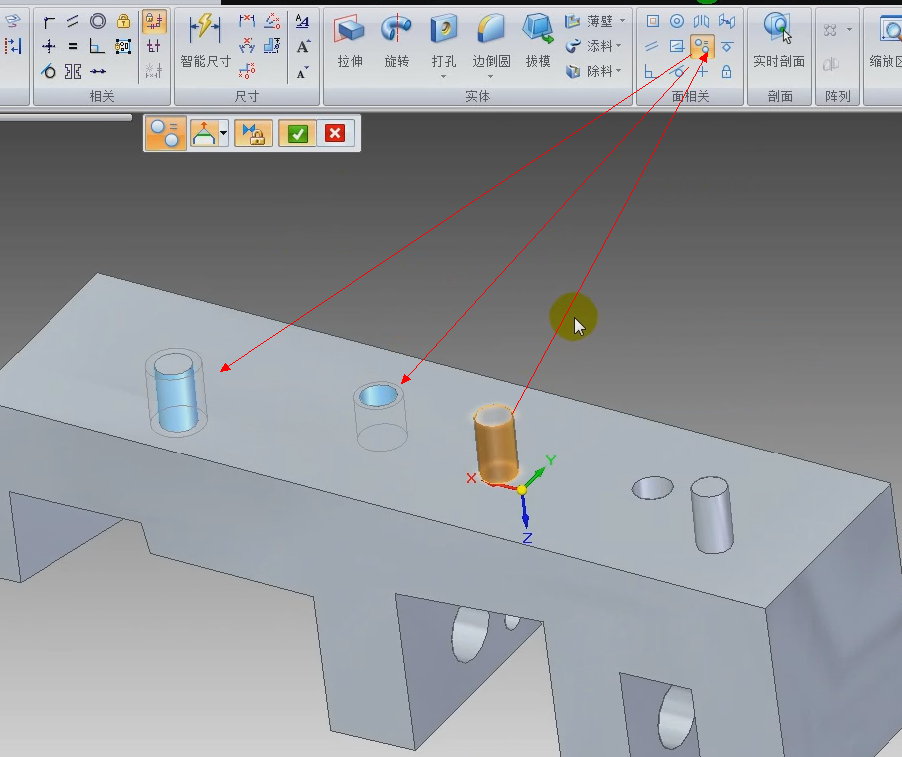
Task: Toggle the Persist relationship lock button
Action: [253, 133]
